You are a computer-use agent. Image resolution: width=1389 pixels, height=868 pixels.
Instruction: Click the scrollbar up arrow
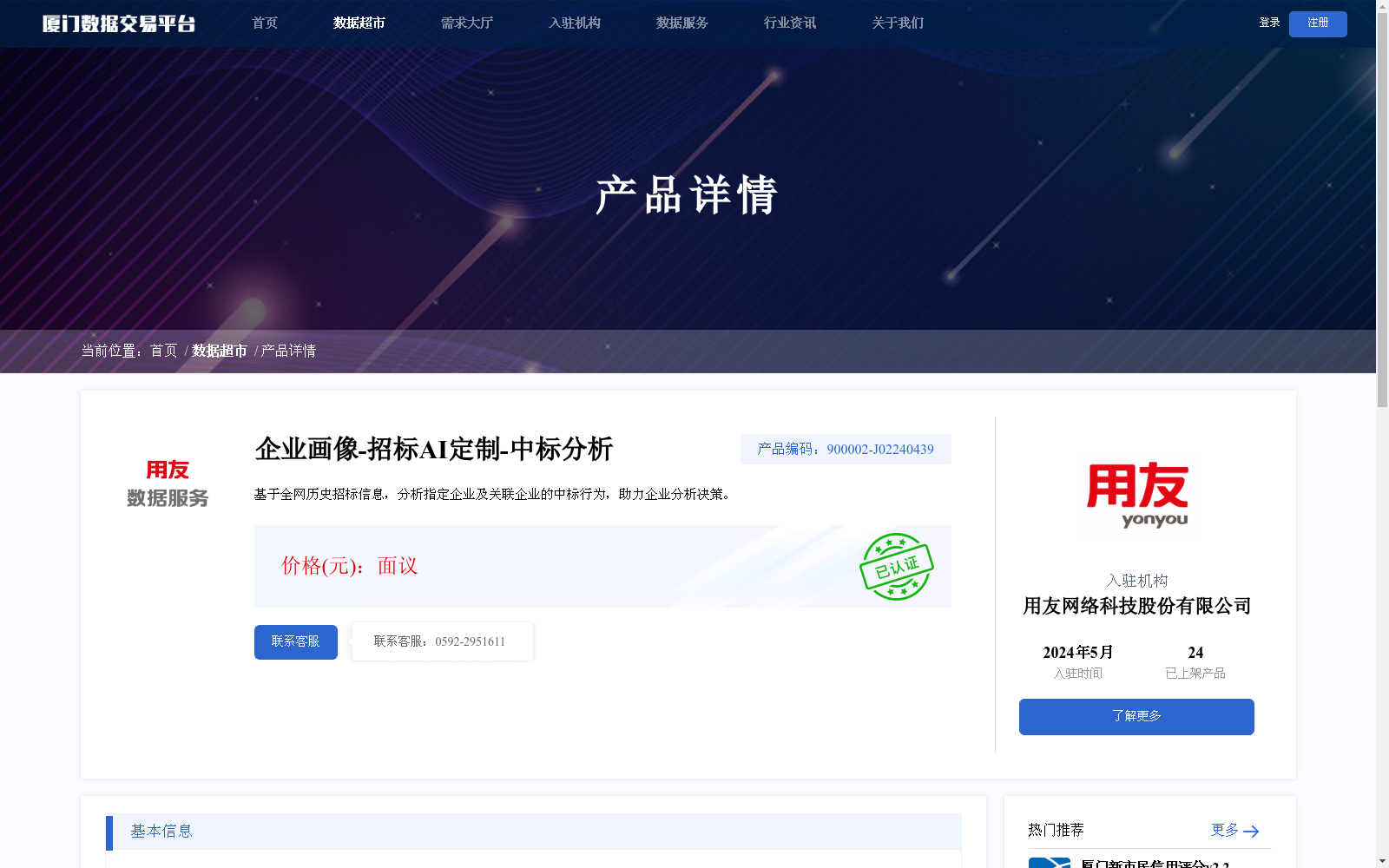click(1382, 6)
